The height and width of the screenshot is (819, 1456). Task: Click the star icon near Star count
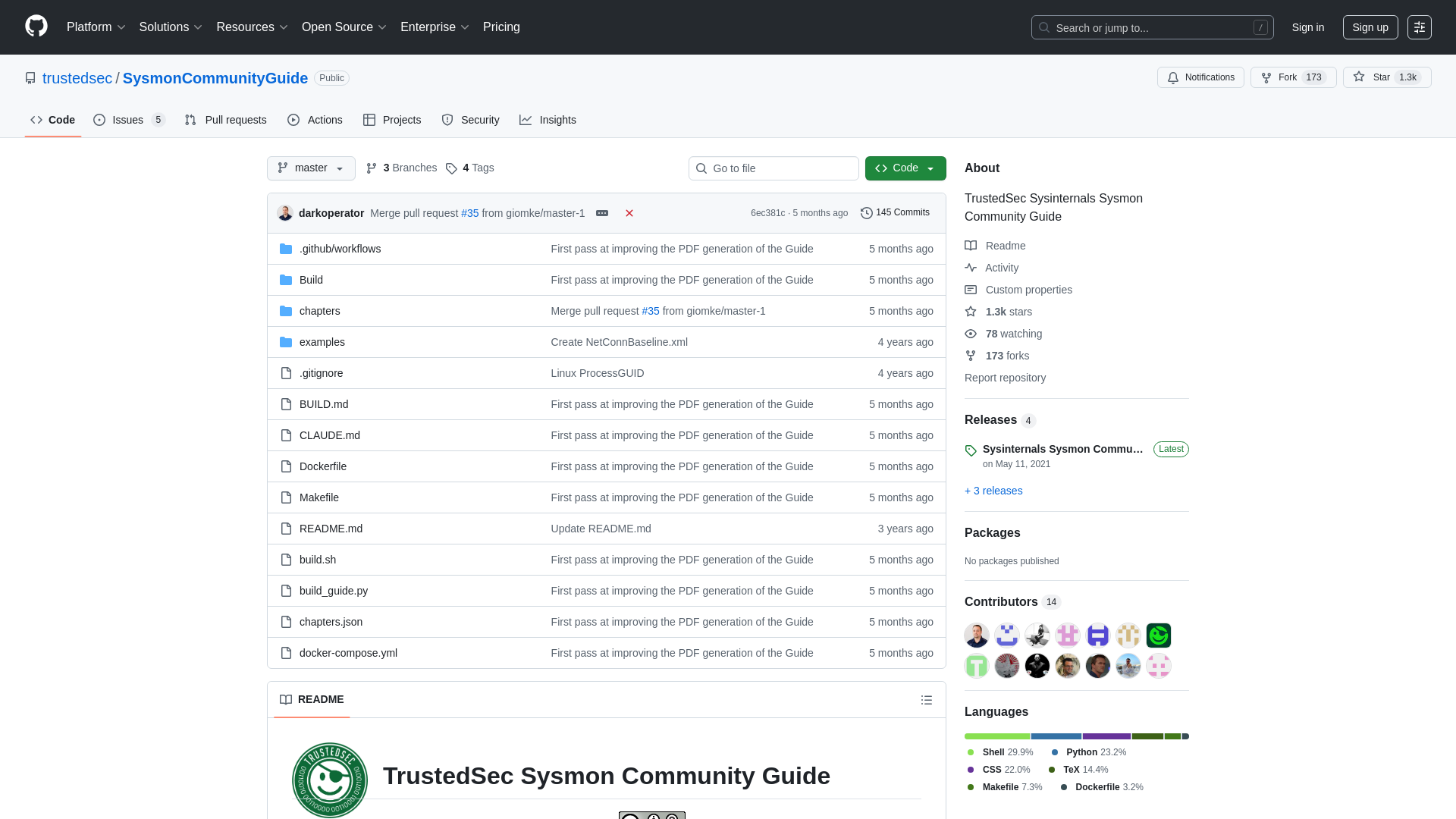[1359, 77]
